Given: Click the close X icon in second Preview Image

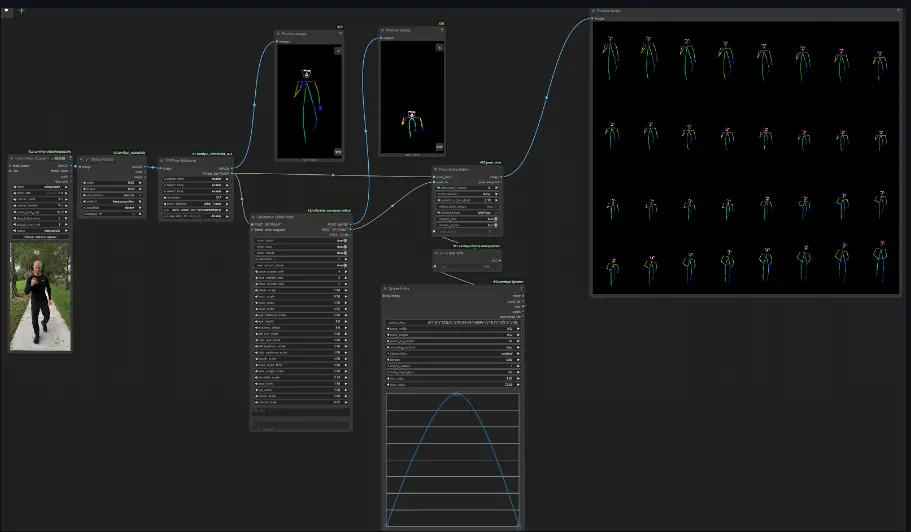Looking at the screenshot, I should click(x=440, y=49).
